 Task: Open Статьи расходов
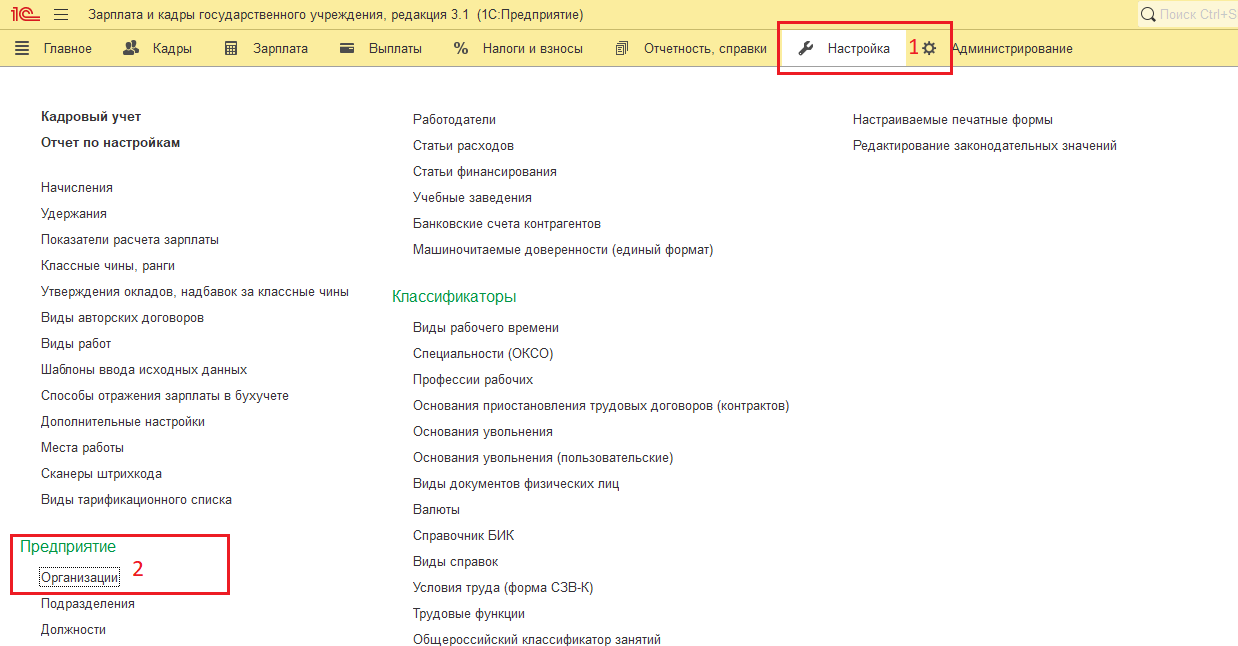[463, 146]
